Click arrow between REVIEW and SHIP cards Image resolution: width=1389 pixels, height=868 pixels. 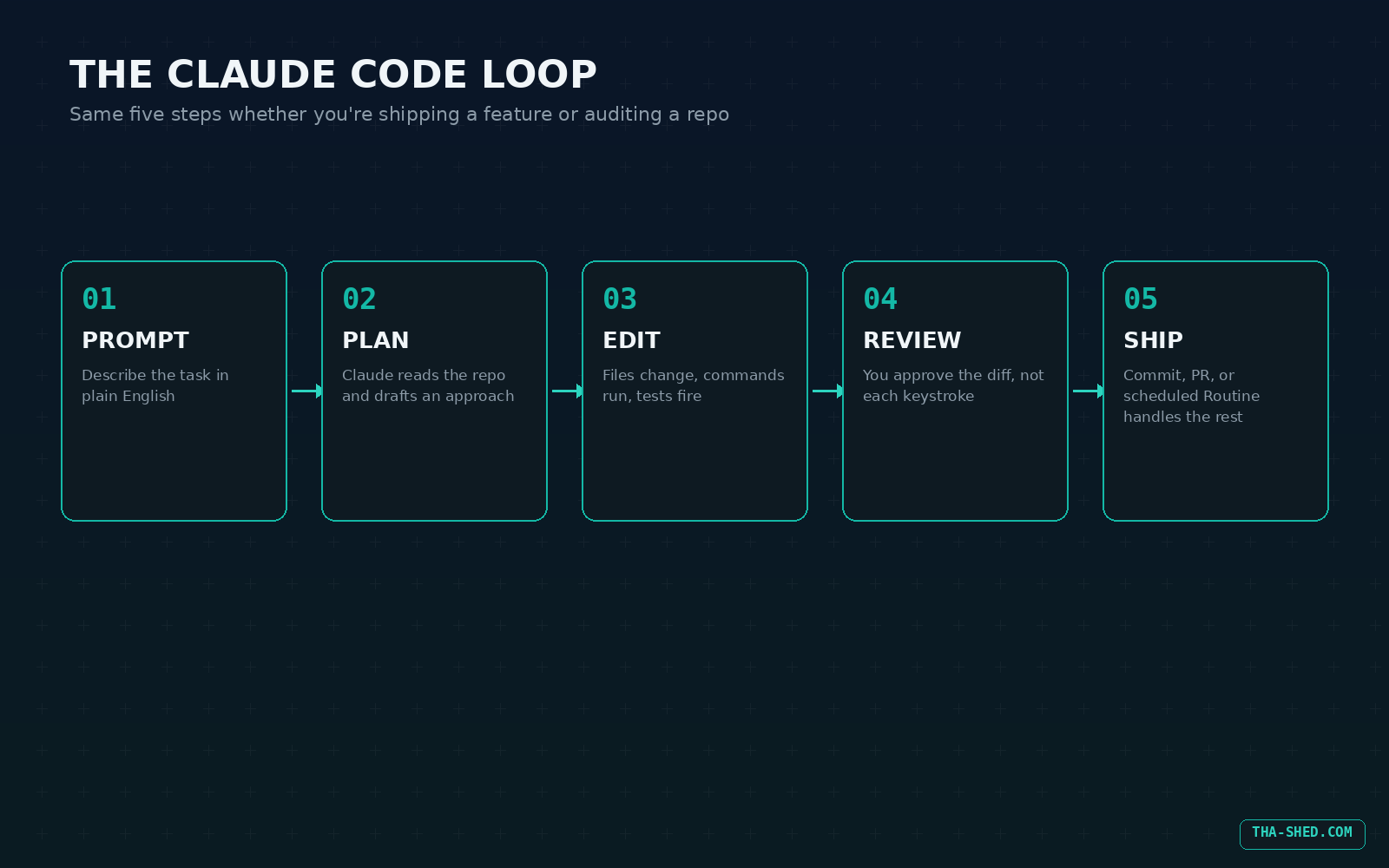[x=1089, y=391]
